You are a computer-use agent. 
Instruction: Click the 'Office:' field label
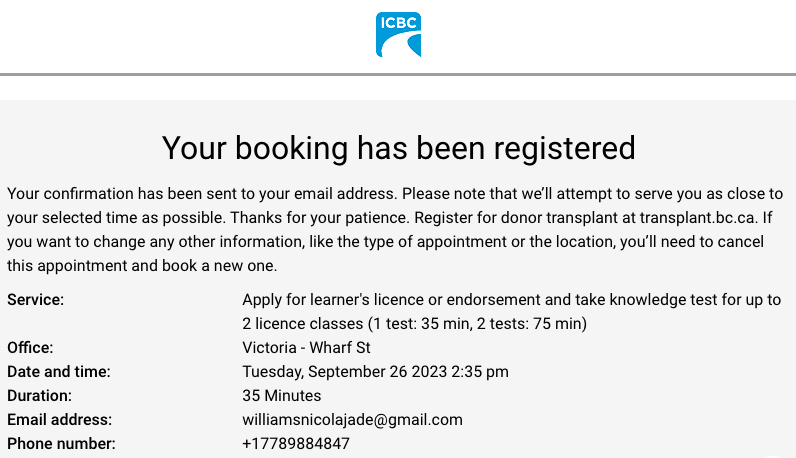point(30,348)
